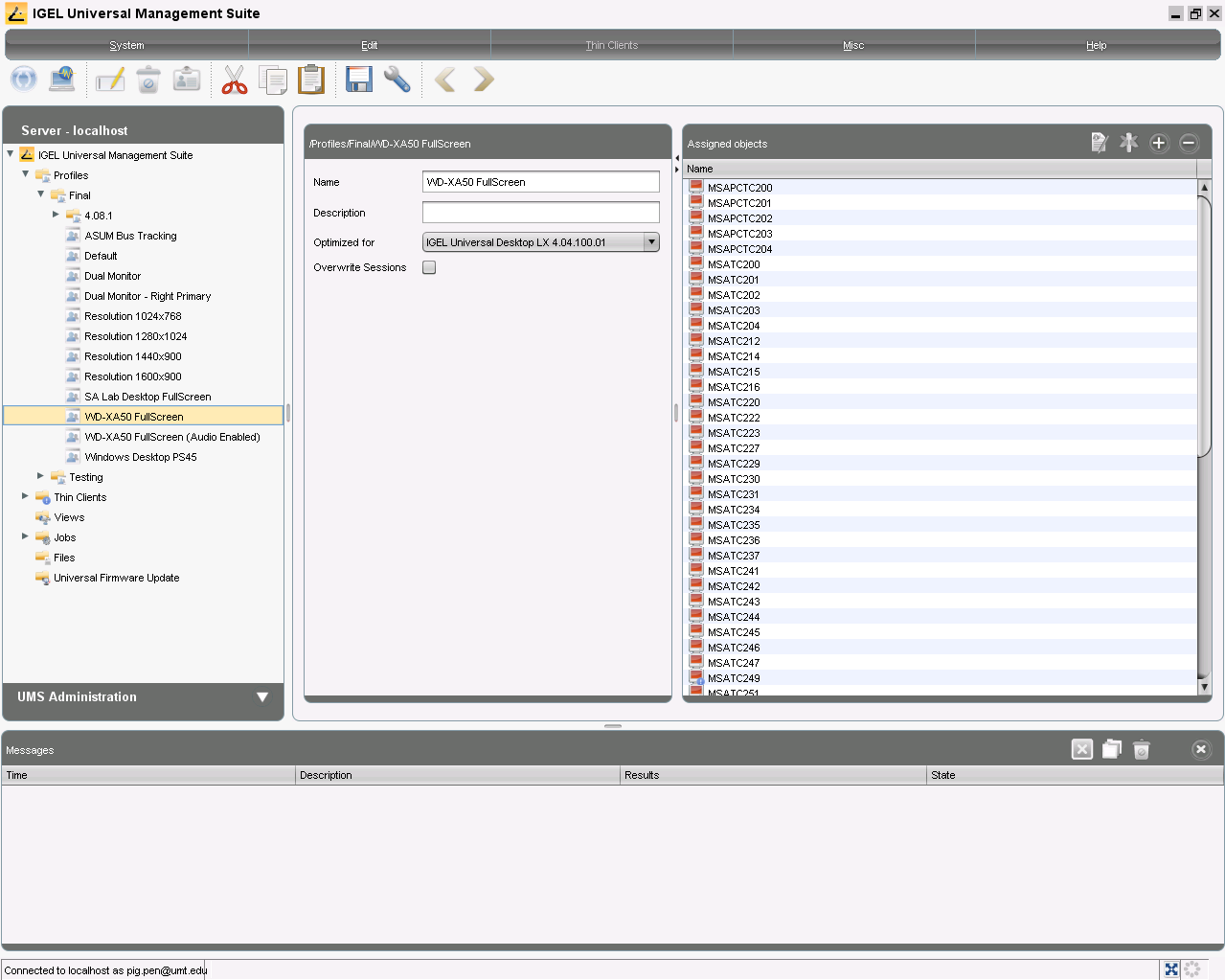Image resolution: width=1225 pixels, height=980 pixels.
Task: Click the Assigned objects vertical scrollbar thumb
Action: tap(1204, 326)
